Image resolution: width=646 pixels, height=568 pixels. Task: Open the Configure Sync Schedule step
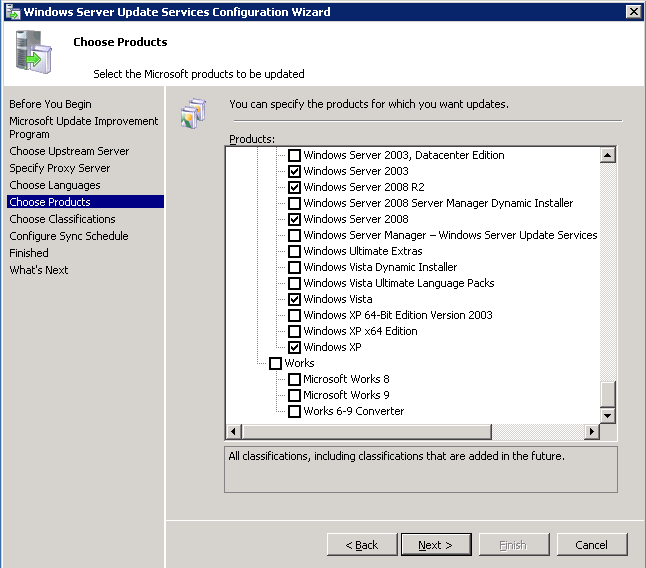pyautogui.click(x=69, y=236)
